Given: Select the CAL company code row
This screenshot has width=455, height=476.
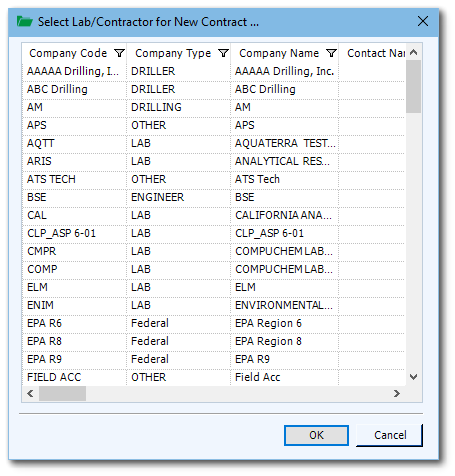Looking at the screenshot, I should point(74,215).
